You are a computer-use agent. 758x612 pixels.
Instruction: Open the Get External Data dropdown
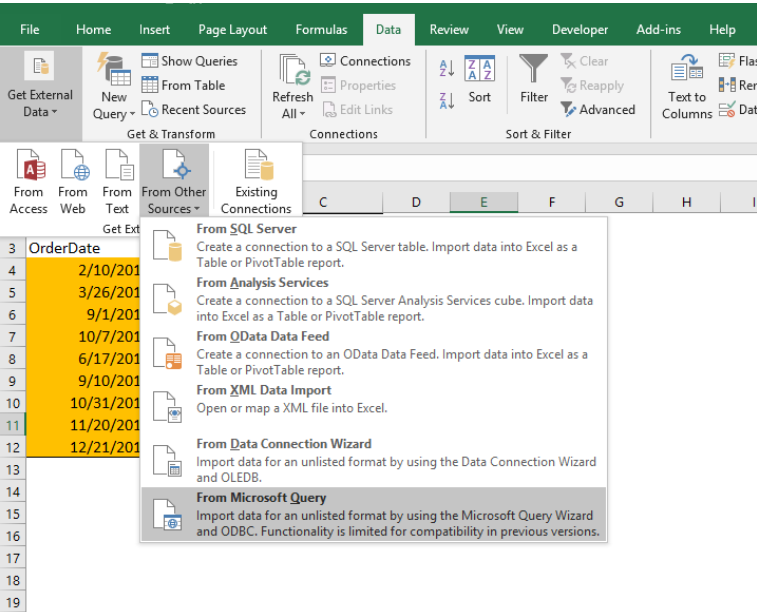point(40,94)
